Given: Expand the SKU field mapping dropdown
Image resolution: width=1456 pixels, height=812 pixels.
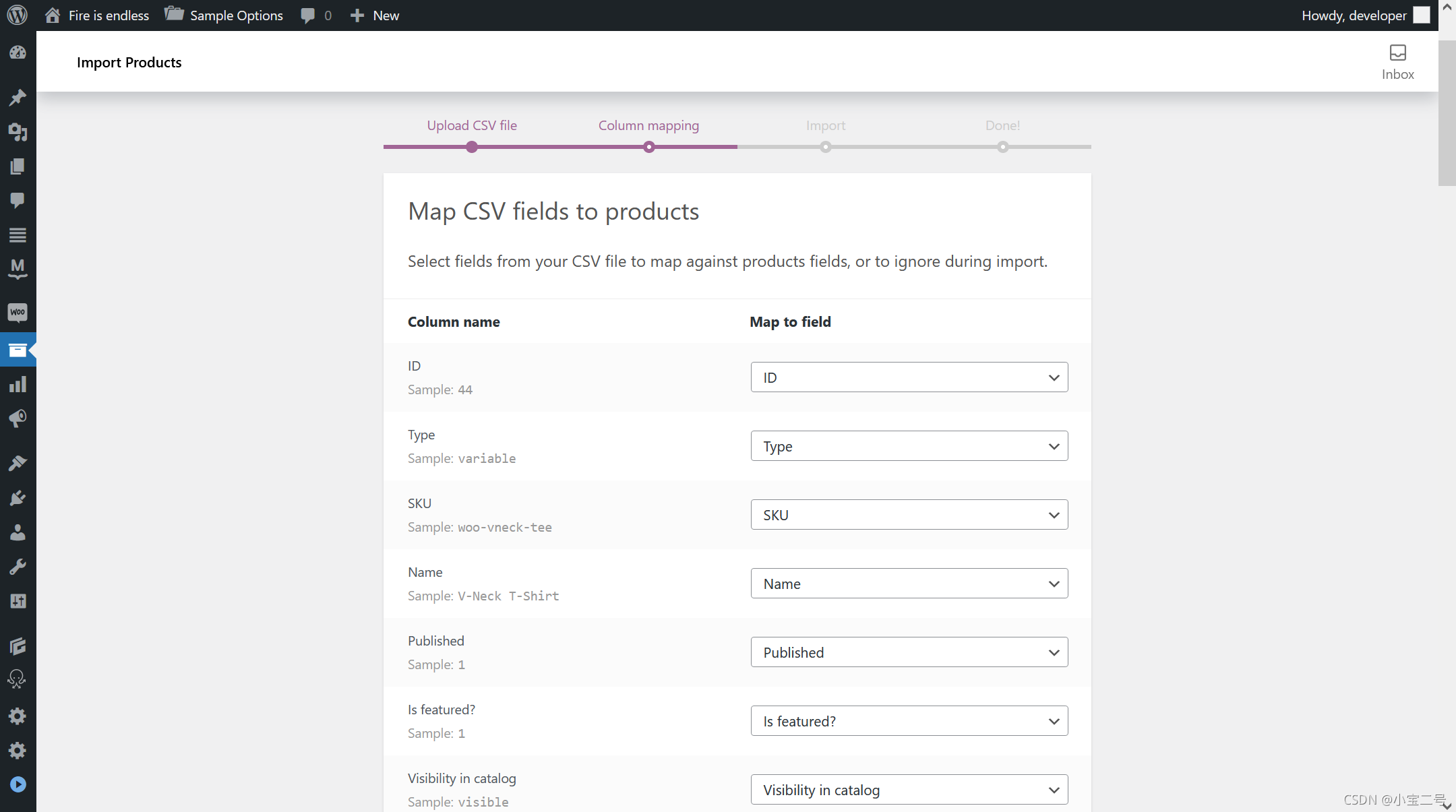Looking at the screenshot, I should [909, 515].
